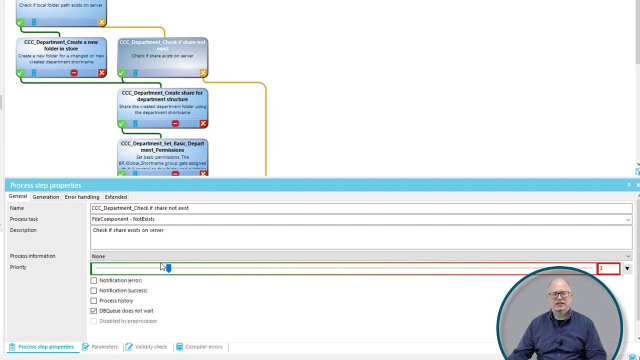This screenshot has height=360, width=640.
Task: Open the Process task dropdown
Action: click(x=628, y=220)
